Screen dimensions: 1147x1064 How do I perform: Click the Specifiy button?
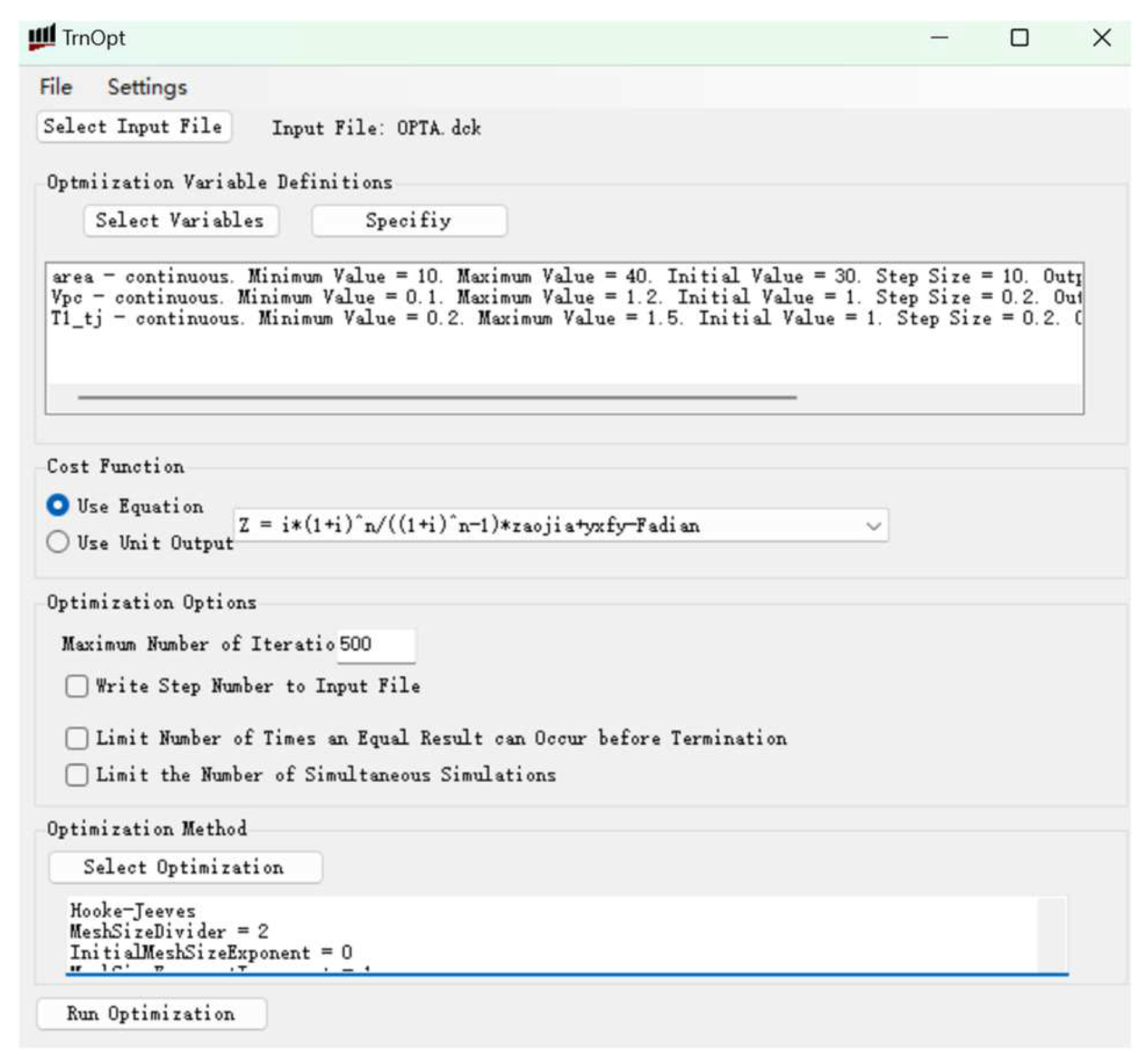(408, 220)
